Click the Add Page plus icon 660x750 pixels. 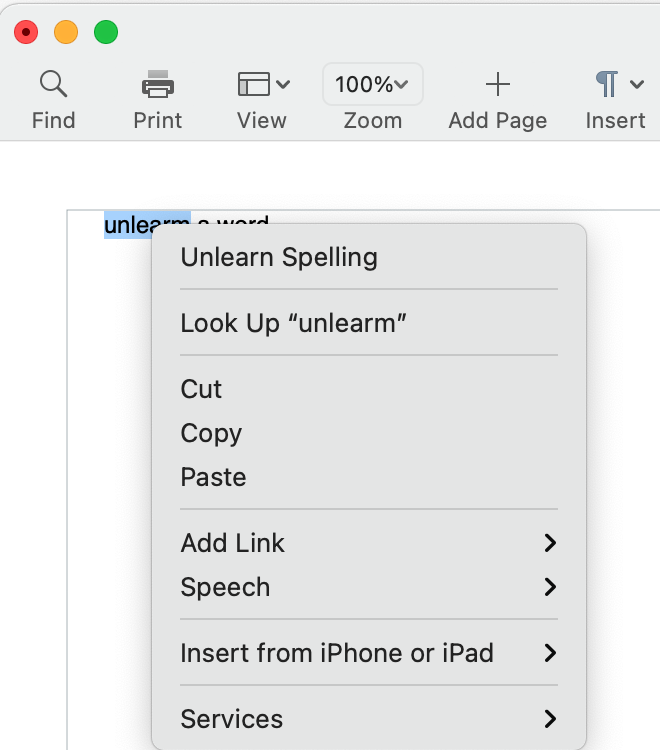[x=497, y=84]
